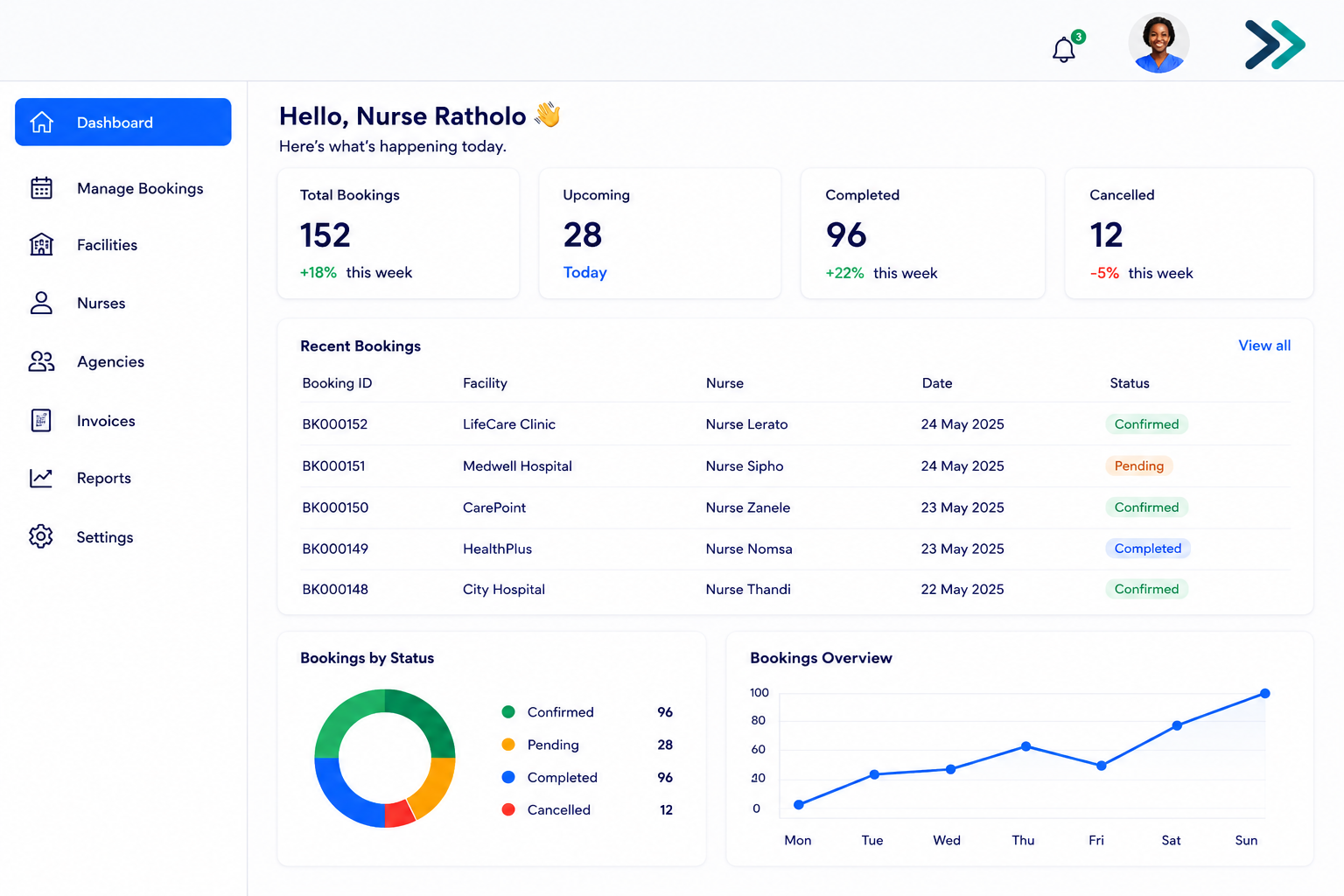Viewport: 1344px width, 896px height.
Task: Click the Settings gear icon
Action: tap(41, 536)
